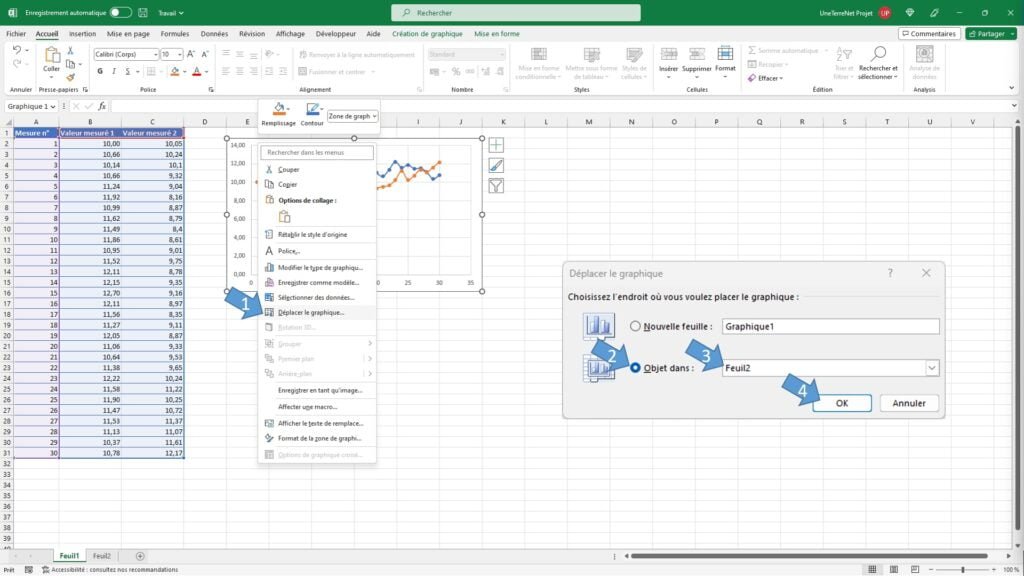Choose Déplacer le graphique in context menu
Image resolution: width=1024 pixels, height=576 pixels.
[x=311, y=312]
